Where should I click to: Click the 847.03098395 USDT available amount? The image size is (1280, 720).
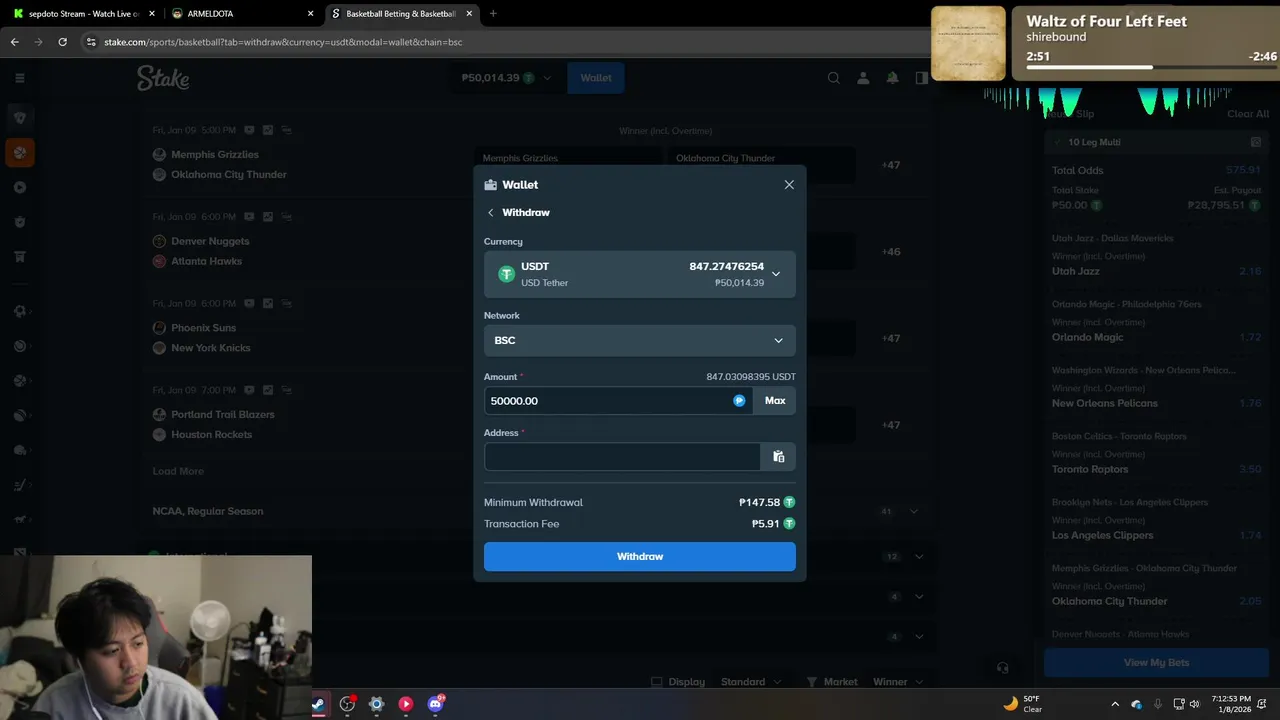(751, 377)
